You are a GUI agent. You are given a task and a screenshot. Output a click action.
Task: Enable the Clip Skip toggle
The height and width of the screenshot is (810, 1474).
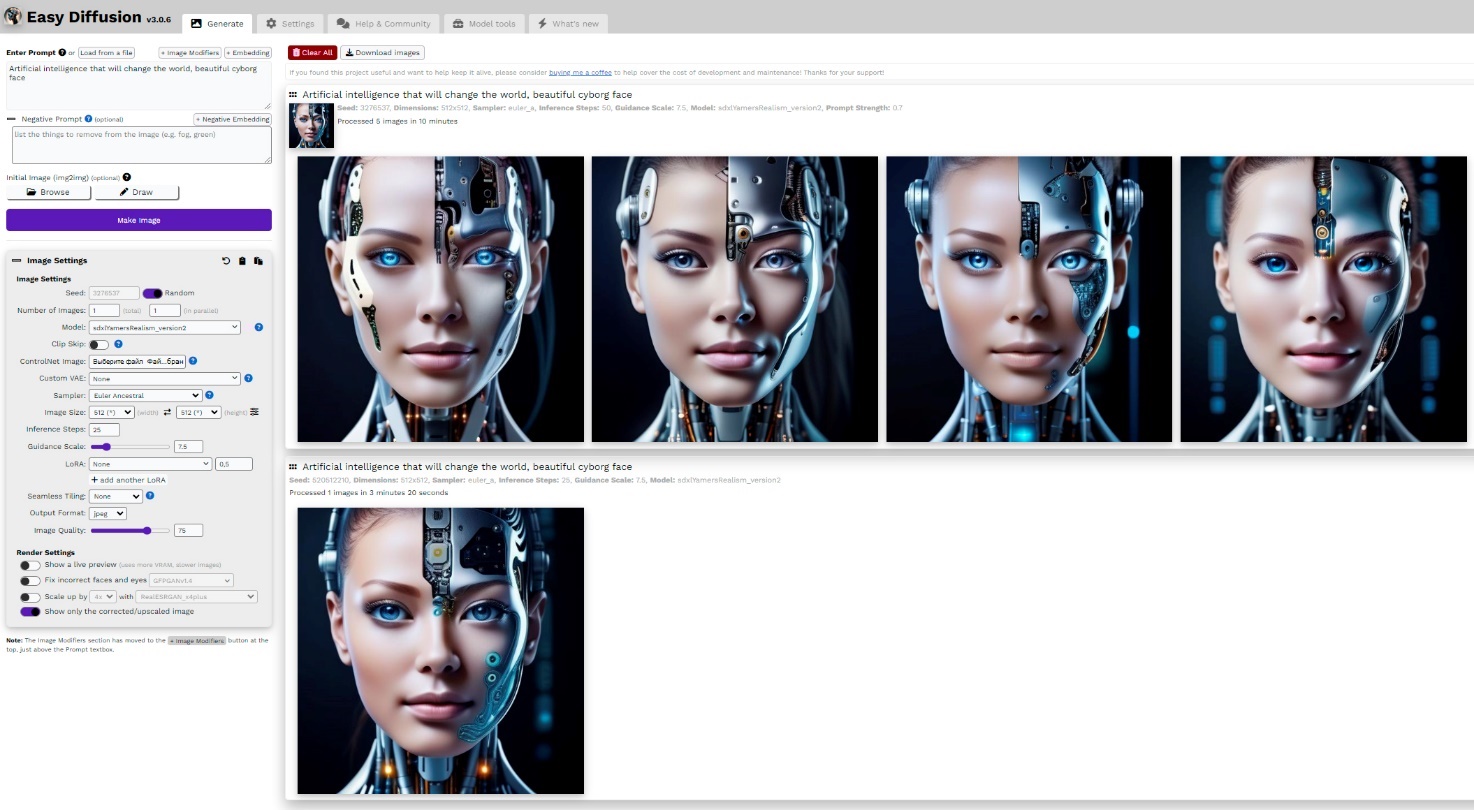pyautogui.click(x=99, y=344)
